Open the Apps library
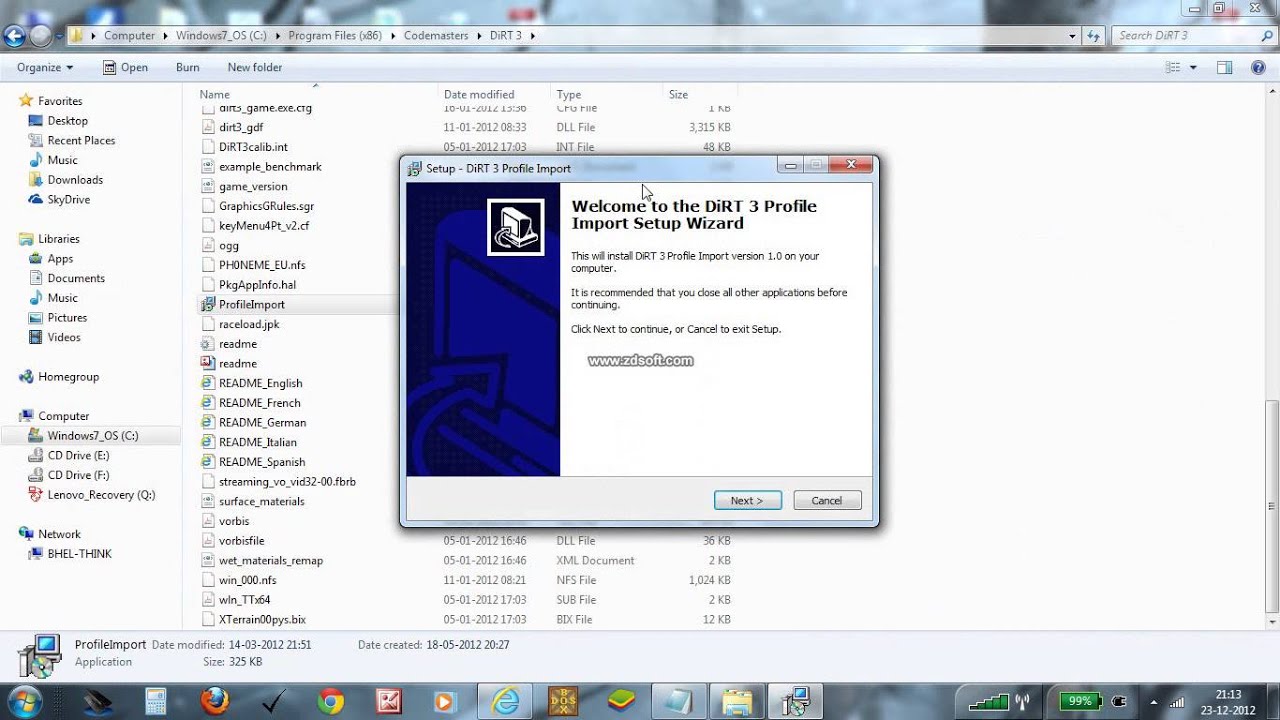Screen dimensions: 1280x720 [60, 259]
